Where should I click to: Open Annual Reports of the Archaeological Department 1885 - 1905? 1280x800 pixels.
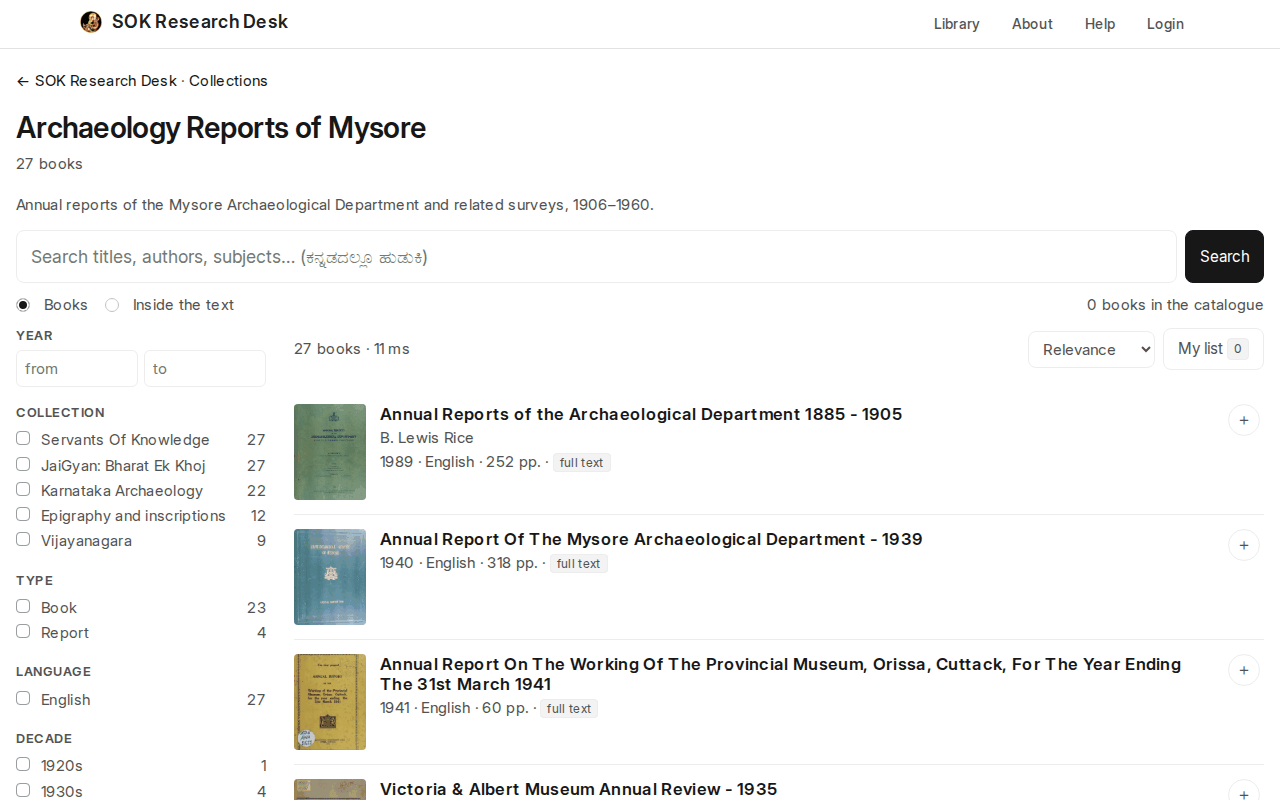[641, 414]
